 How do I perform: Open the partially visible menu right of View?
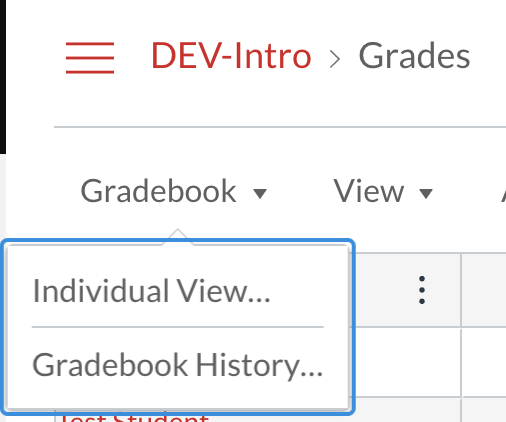[x=503, y=191]
